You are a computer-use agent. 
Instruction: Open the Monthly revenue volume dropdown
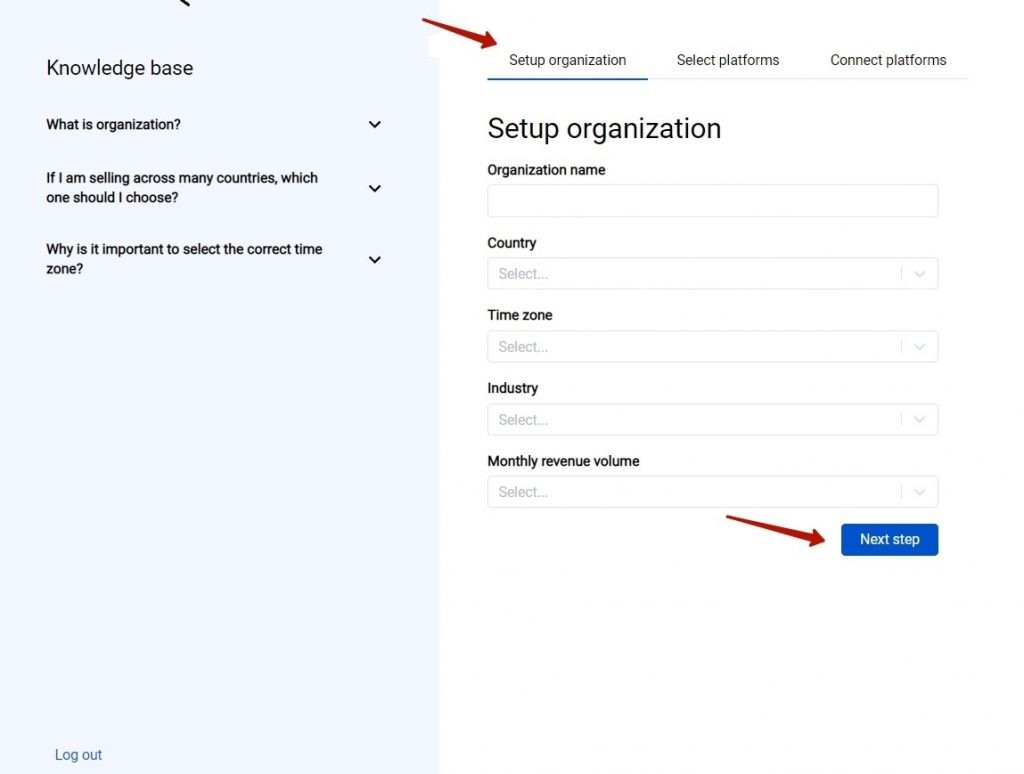coord(712,492)
